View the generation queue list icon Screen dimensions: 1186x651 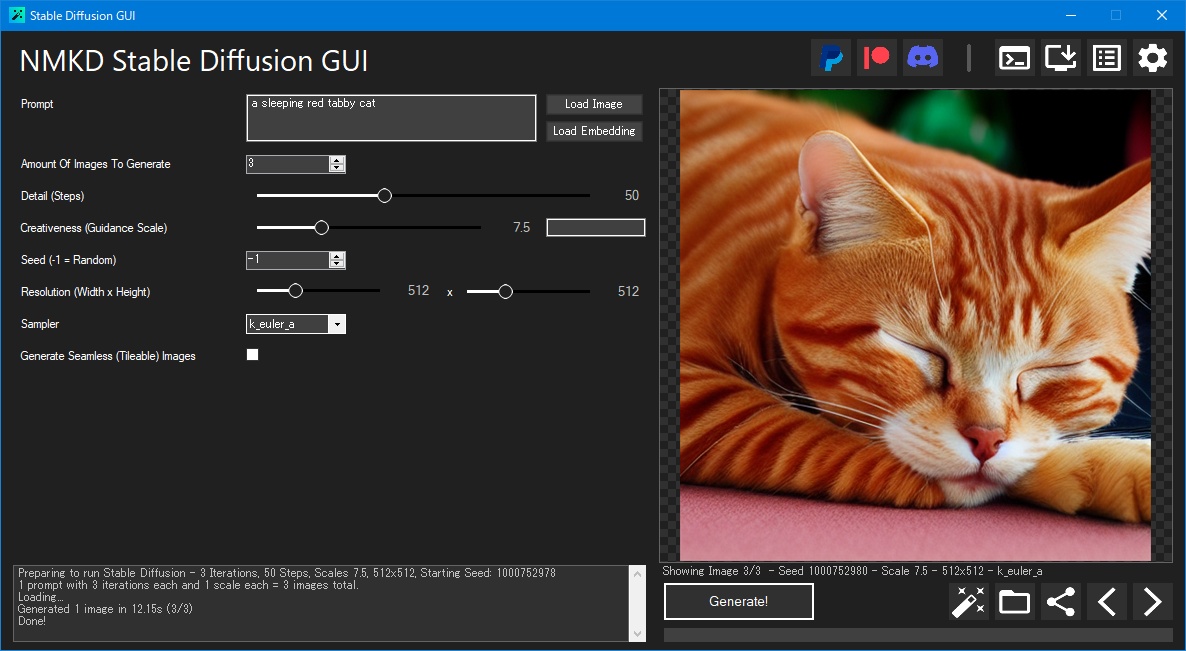click(x=1106, y=57)
